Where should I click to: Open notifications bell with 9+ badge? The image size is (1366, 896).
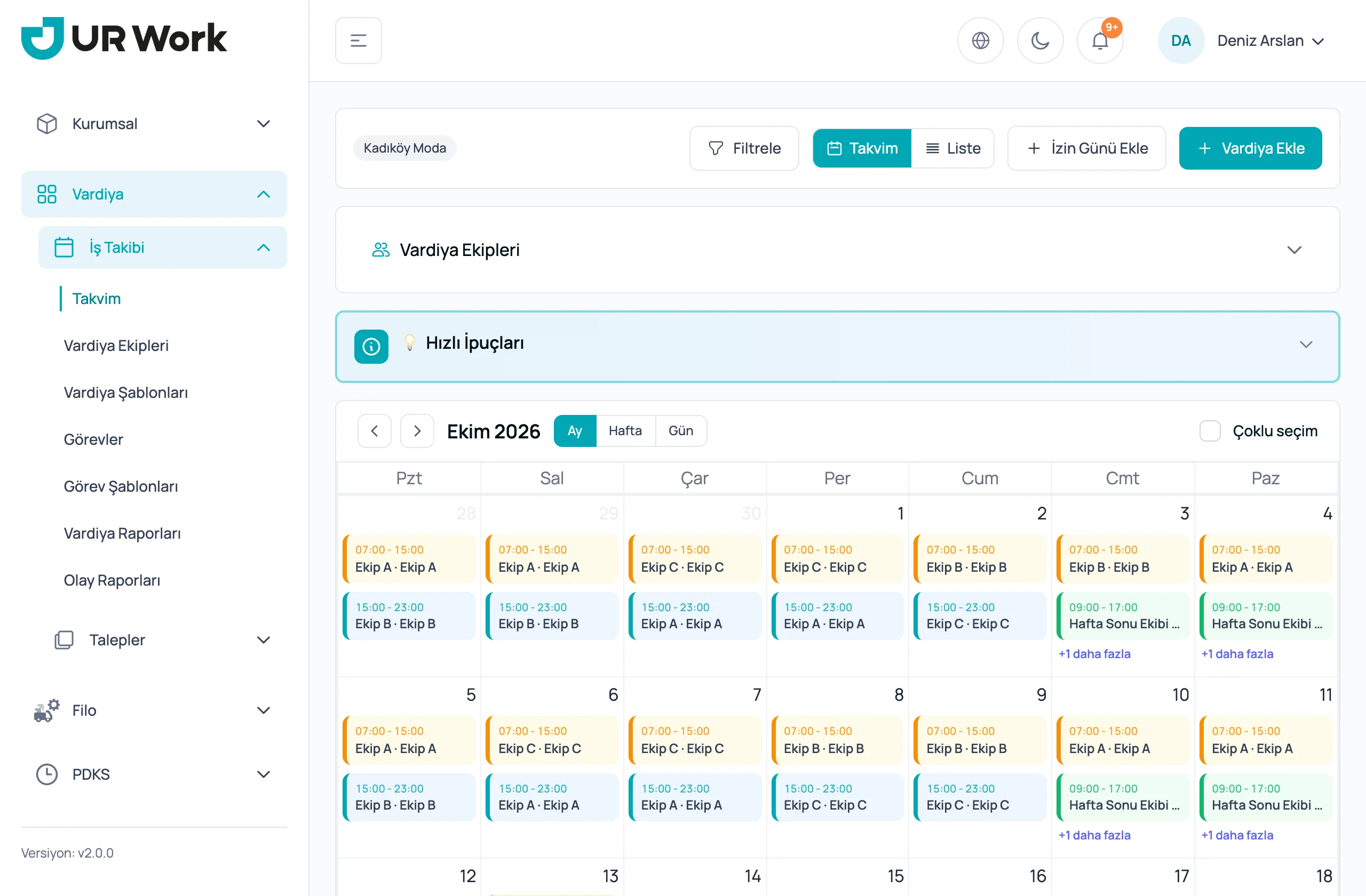(1100, 41)
